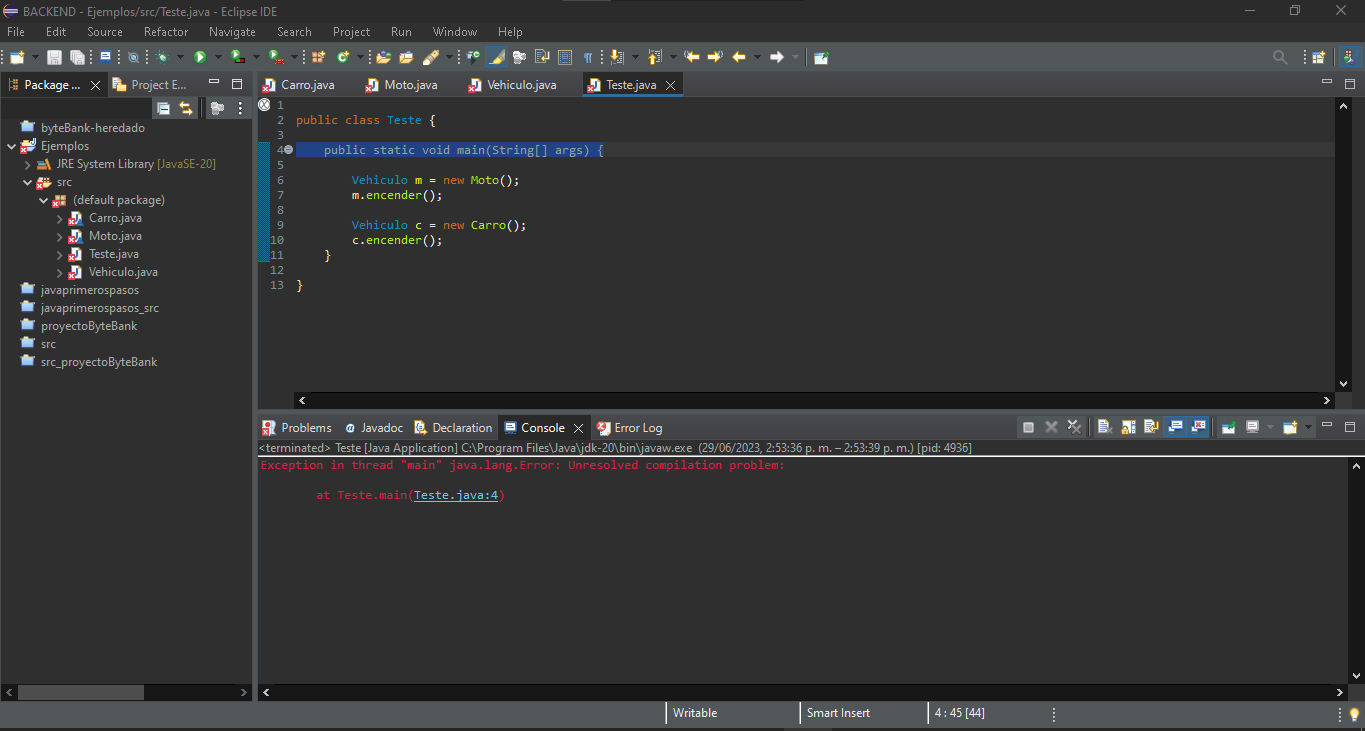This screenshot has width=1365, height=731.
Task: Open the Navigate menu
Action: pos(232,32)
